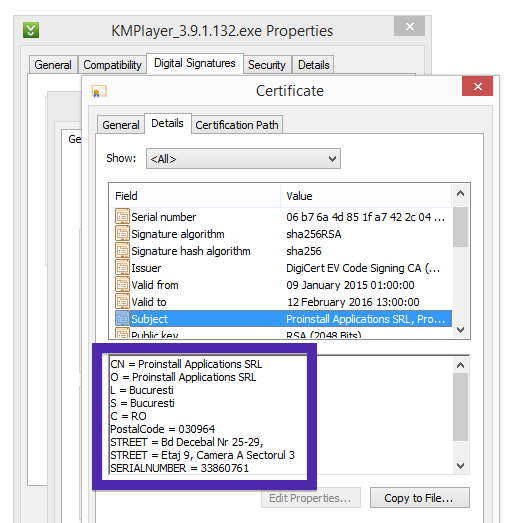Image resolution: width=507 pixels, height=523 pixels.
Task: Select the Certificate Details tab
Action: (167, 123)
